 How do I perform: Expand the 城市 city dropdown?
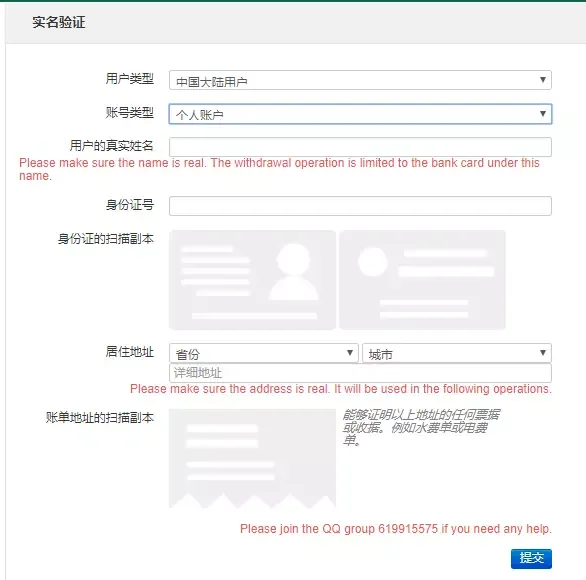pos(457,353)
